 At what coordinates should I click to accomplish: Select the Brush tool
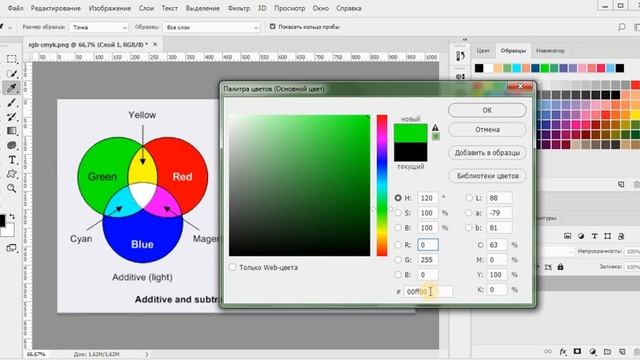[11, 102]
